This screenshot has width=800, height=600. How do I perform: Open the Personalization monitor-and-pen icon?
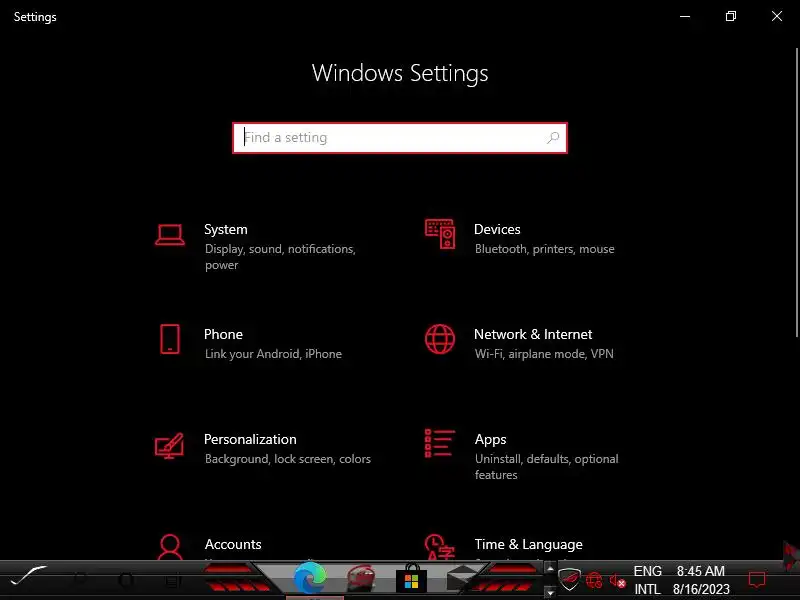[x=169, y=445]
